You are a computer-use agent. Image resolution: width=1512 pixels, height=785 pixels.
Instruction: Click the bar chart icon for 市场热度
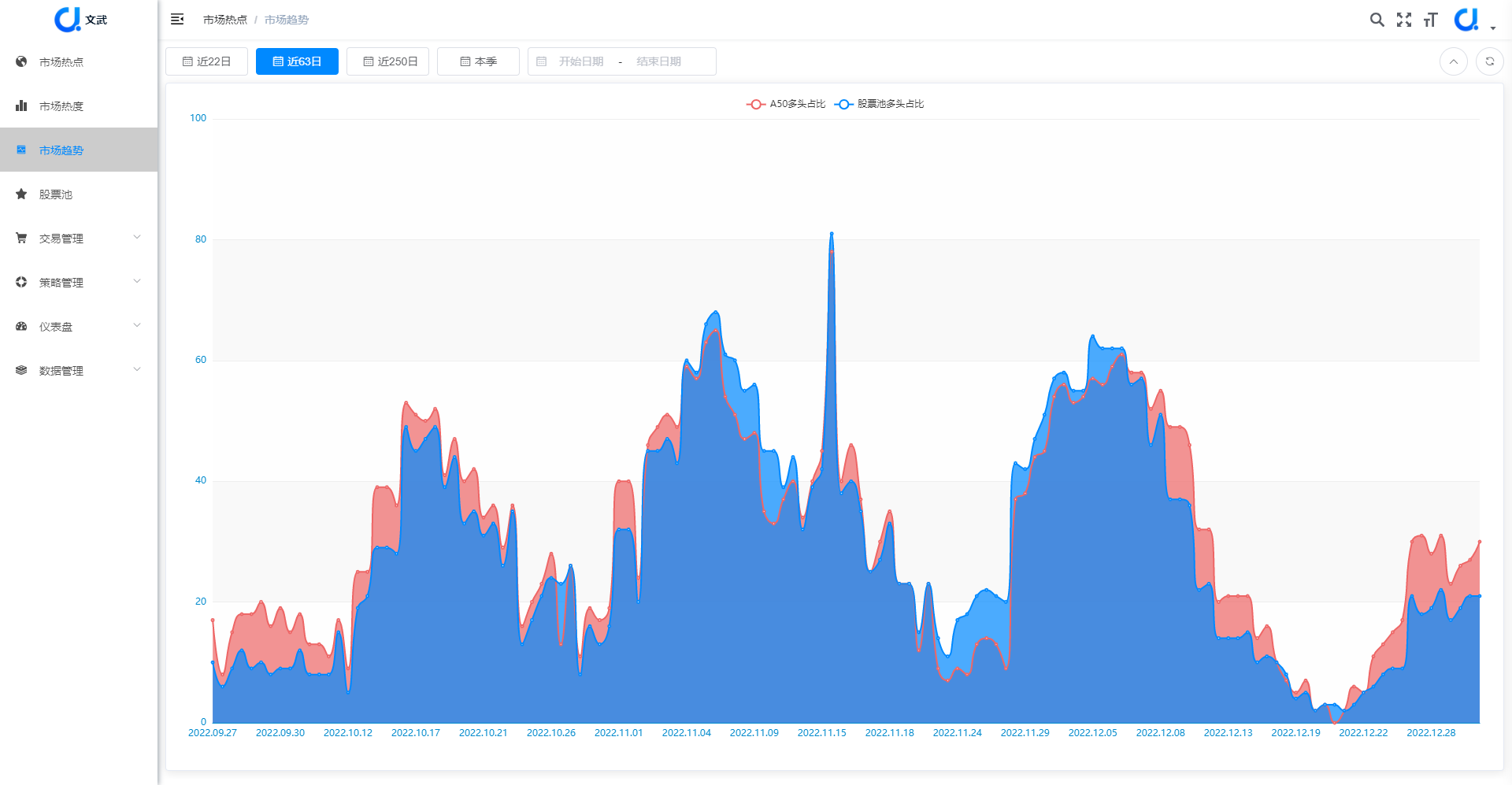tap(21, 106)
